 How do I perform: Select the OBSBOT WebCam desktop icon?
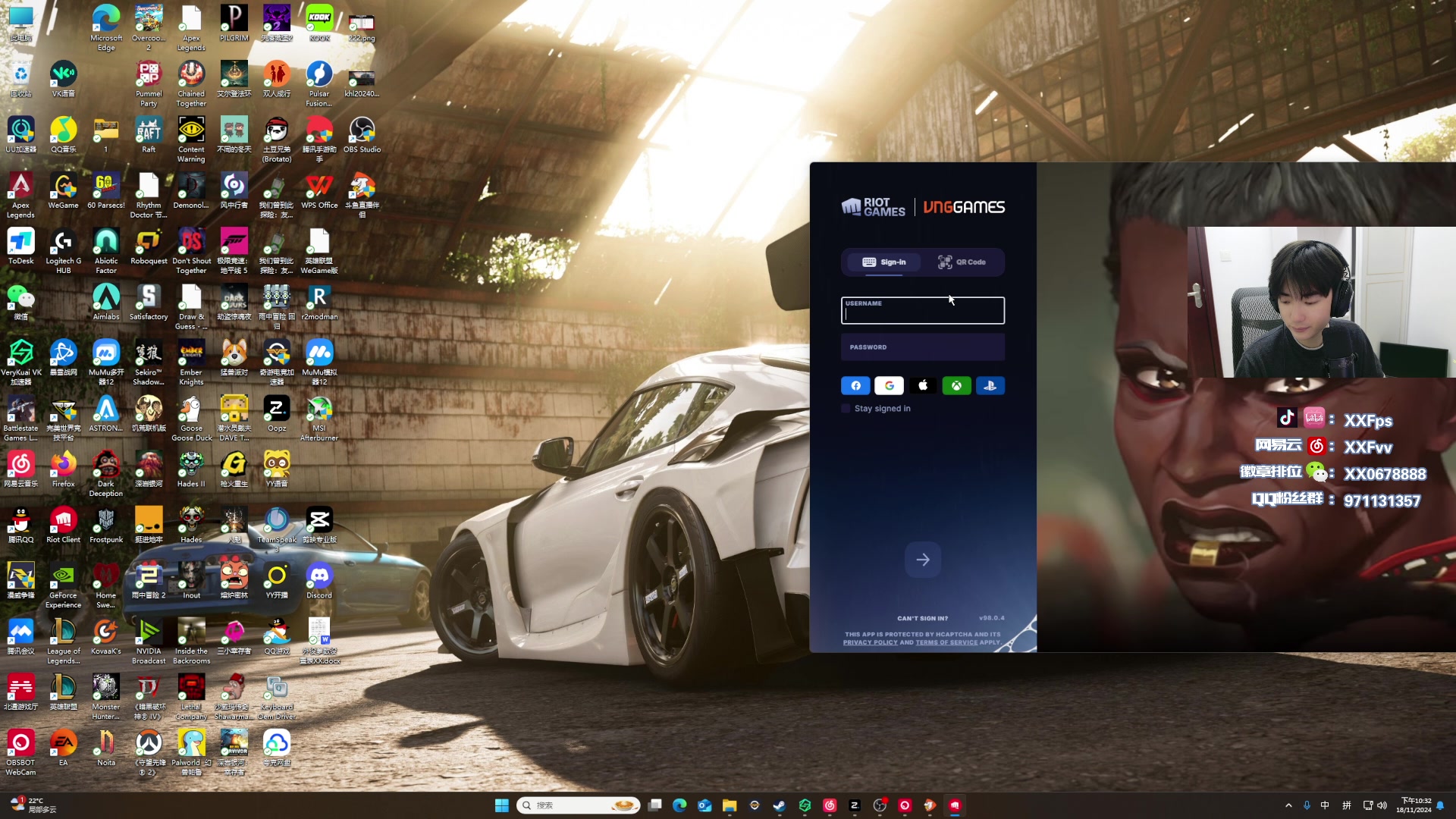pos(21,753)
